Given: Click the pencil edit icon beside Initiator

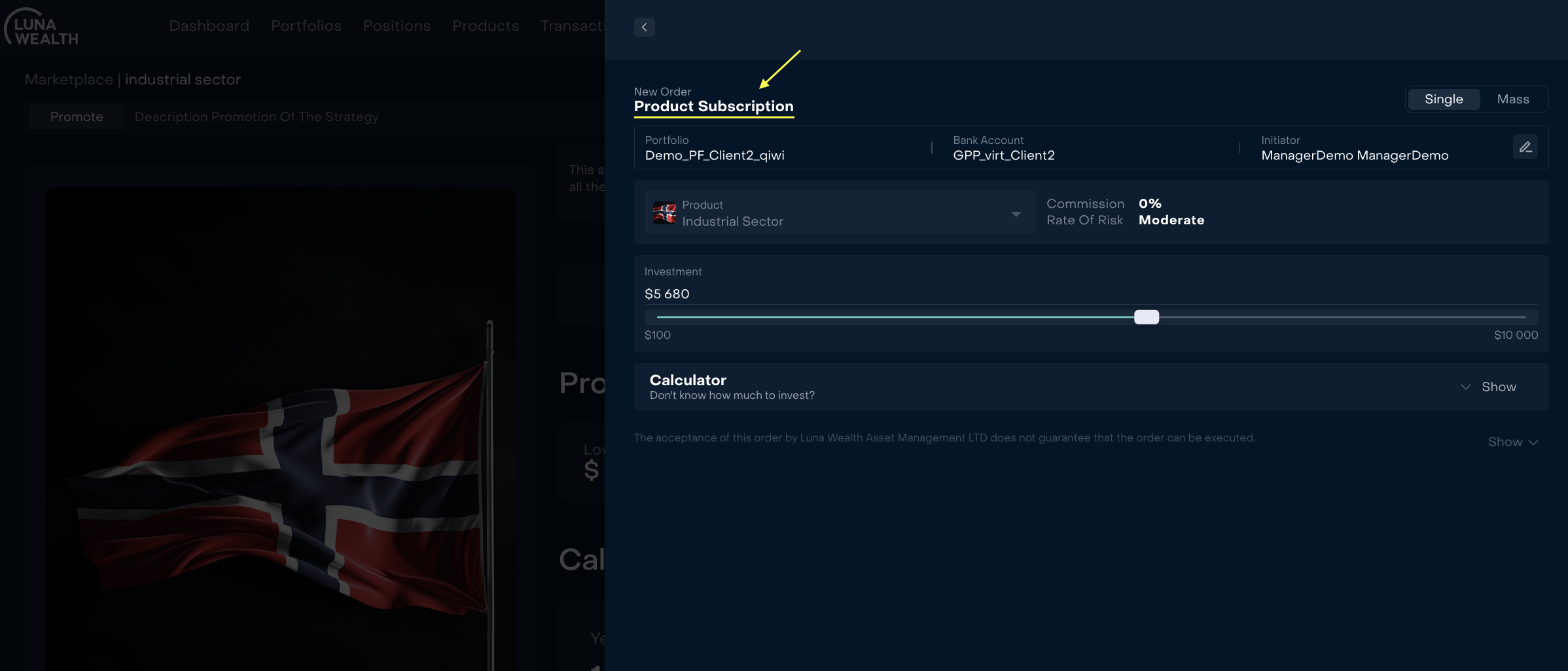Looking at the screenshot, I should coord(1525,147).
